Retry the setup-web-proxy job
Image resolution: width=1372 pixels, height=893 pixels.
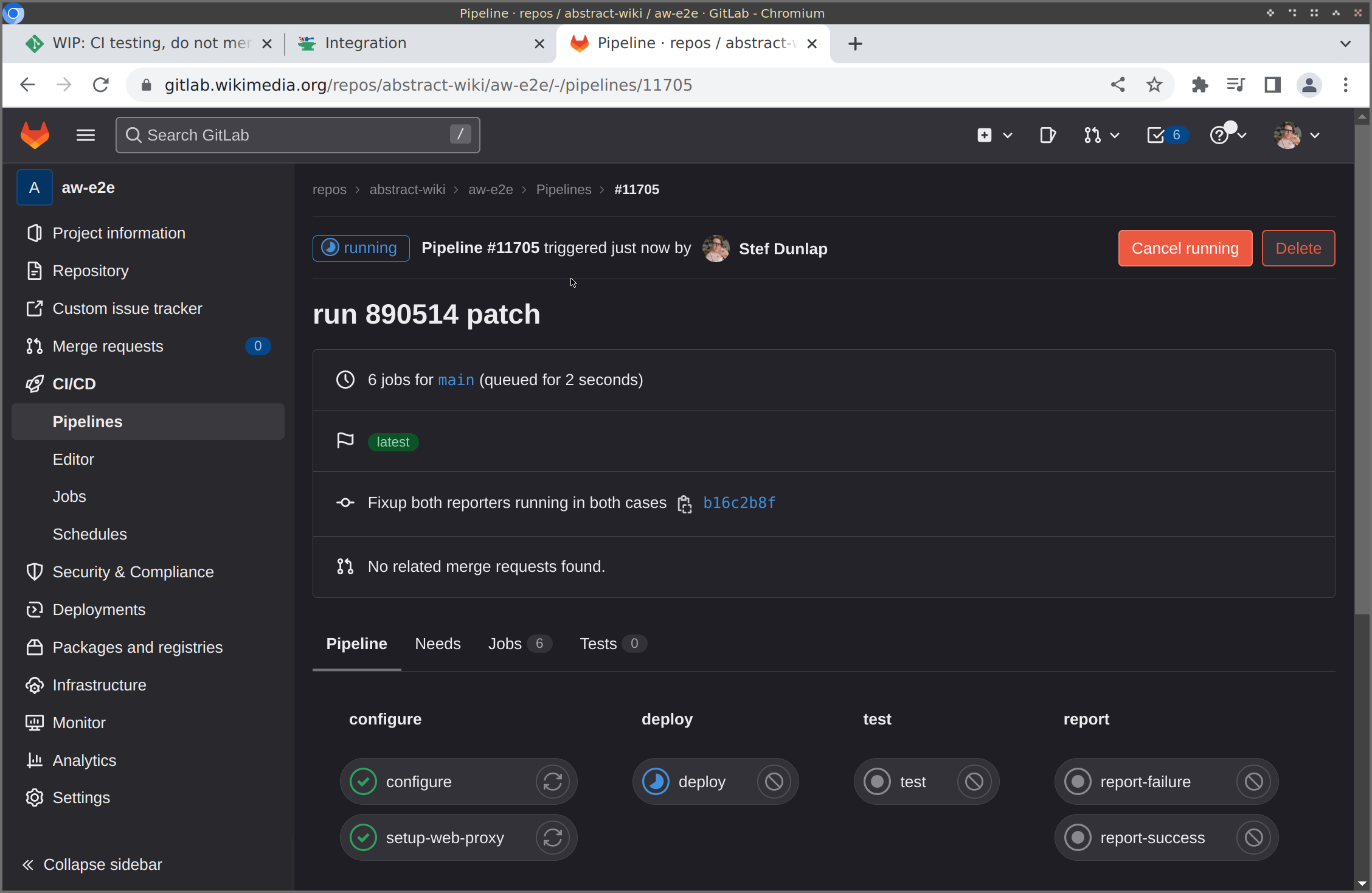click(x=552, y=838)
